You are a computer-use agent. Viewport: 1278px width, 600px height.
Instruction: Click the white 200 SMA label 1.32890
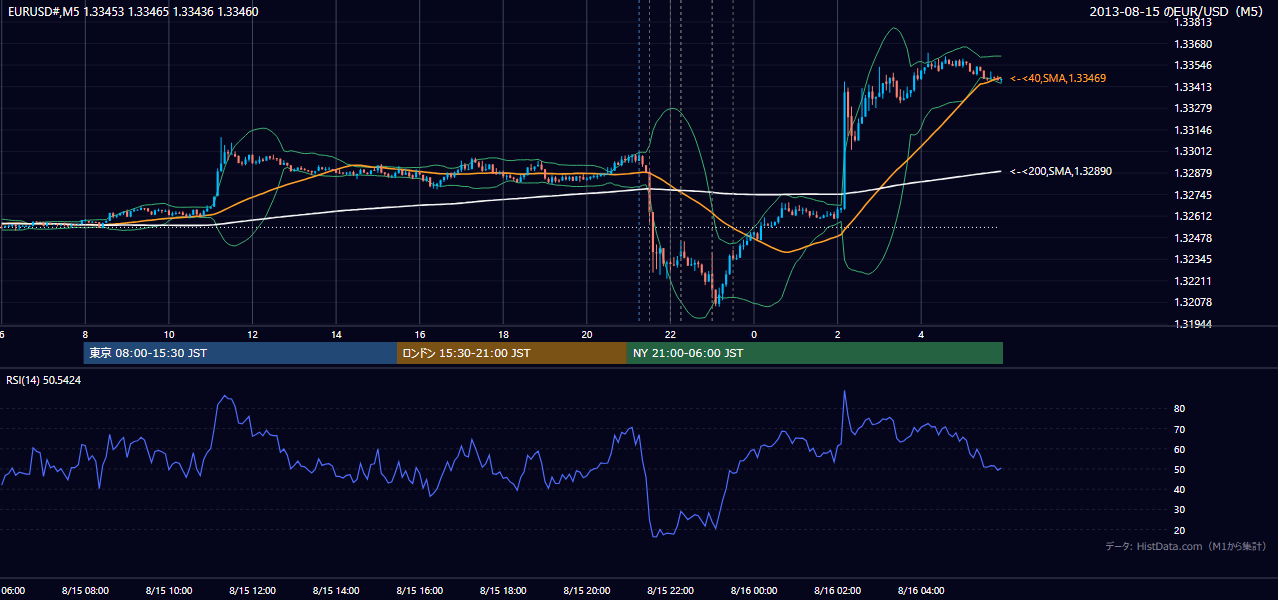coord(1061,172)
